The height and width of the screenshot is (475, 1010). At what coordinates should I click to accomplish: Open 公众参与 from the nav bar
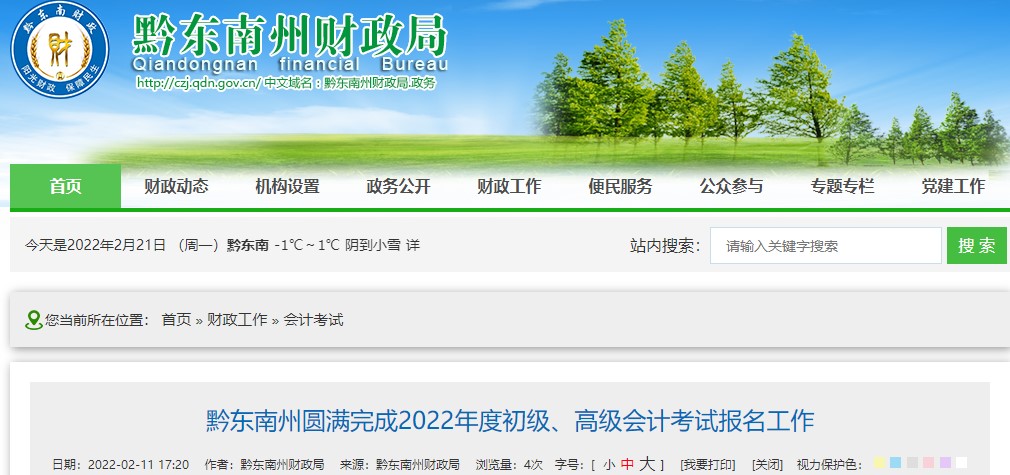coord(731,186)
